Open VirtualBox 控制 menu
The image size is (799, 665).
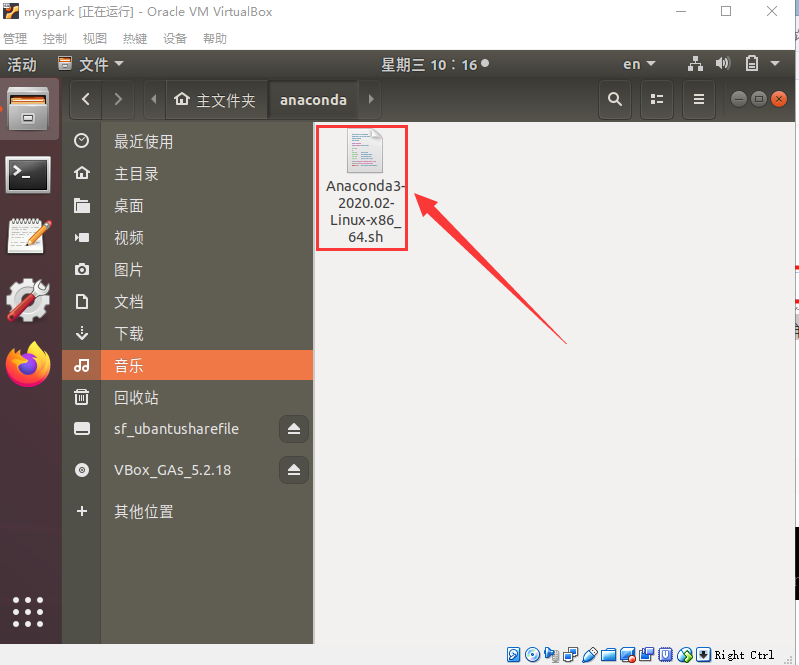tap(55, 39)
